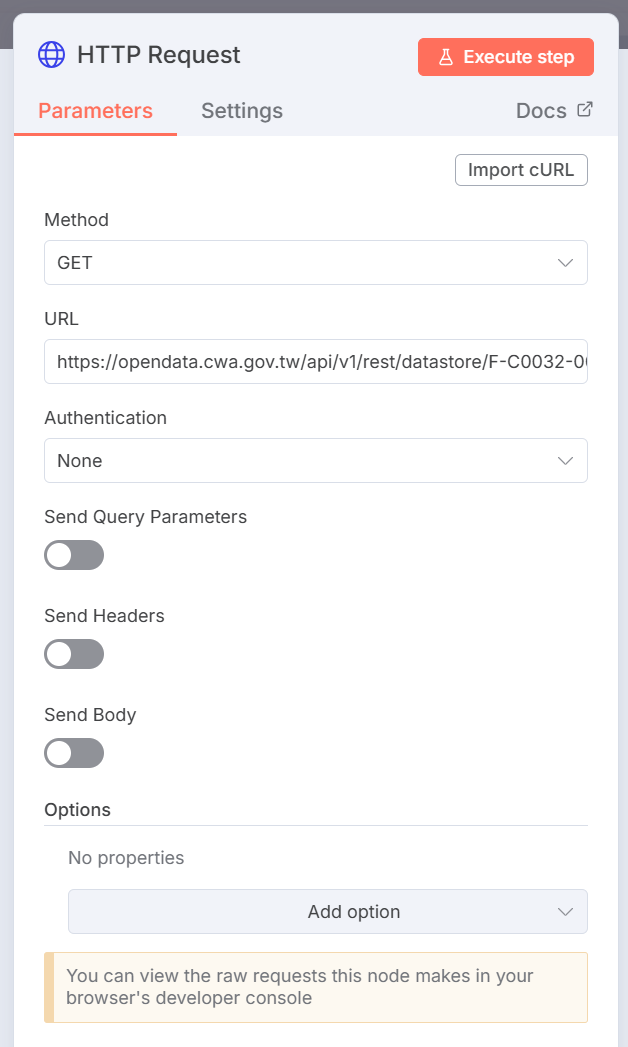Switch to the Settings tab

coord(242,111)
